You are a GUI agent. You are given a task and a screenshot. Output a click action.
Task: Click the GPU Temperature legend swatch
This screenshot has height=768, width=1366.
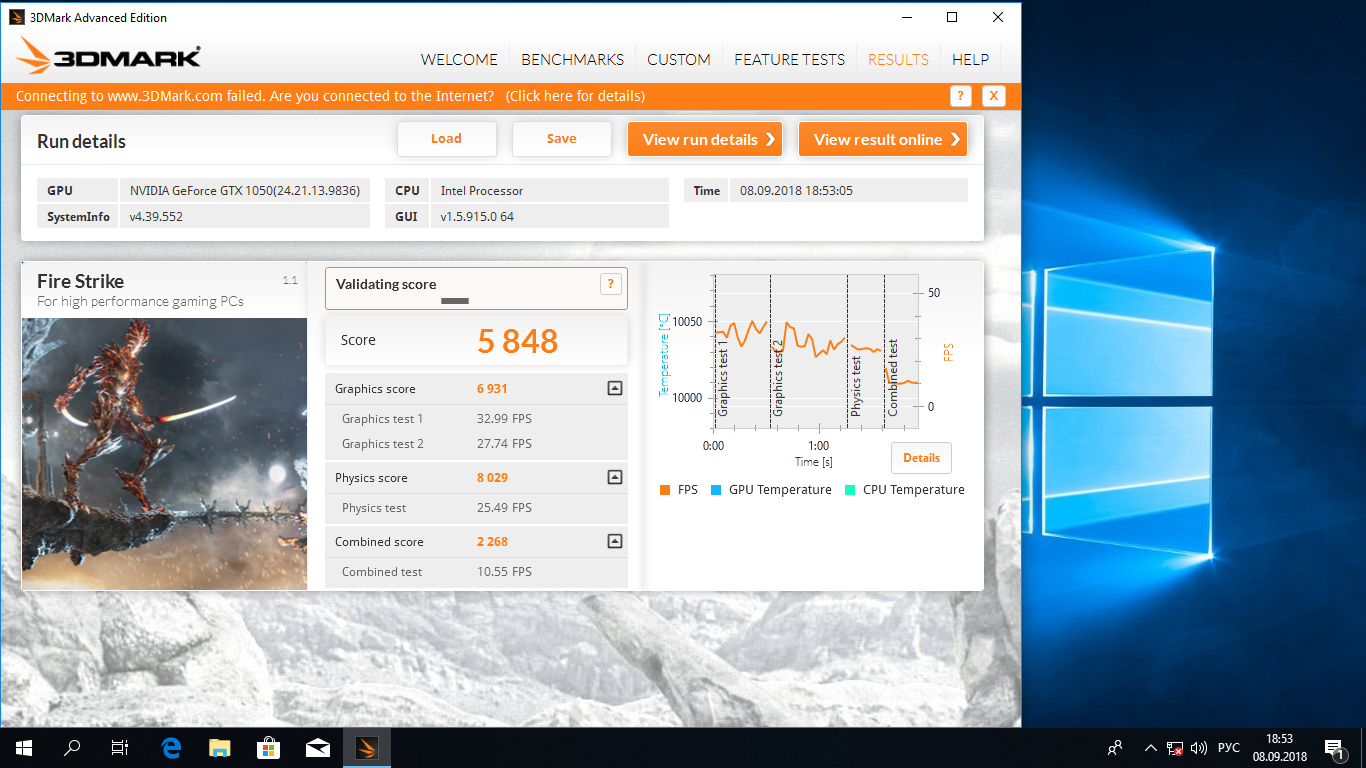point(716,490)
